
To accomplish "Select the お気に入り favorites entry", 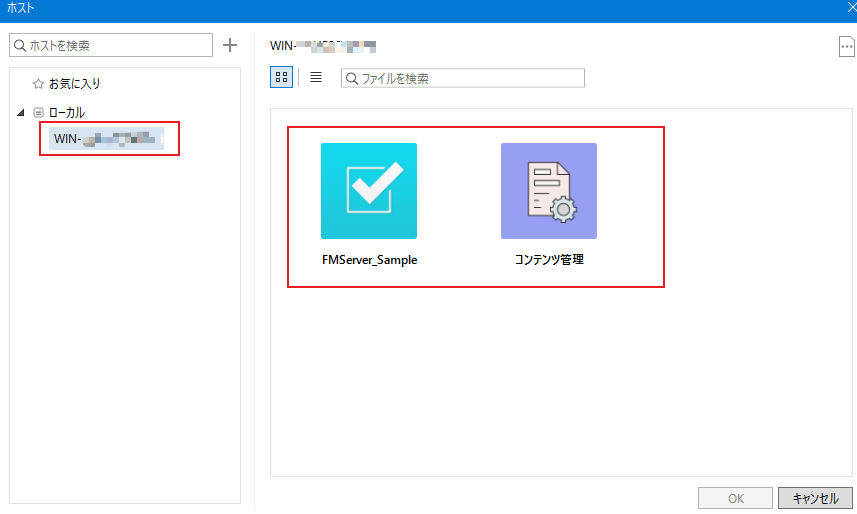I will click(x=75, y=84).
